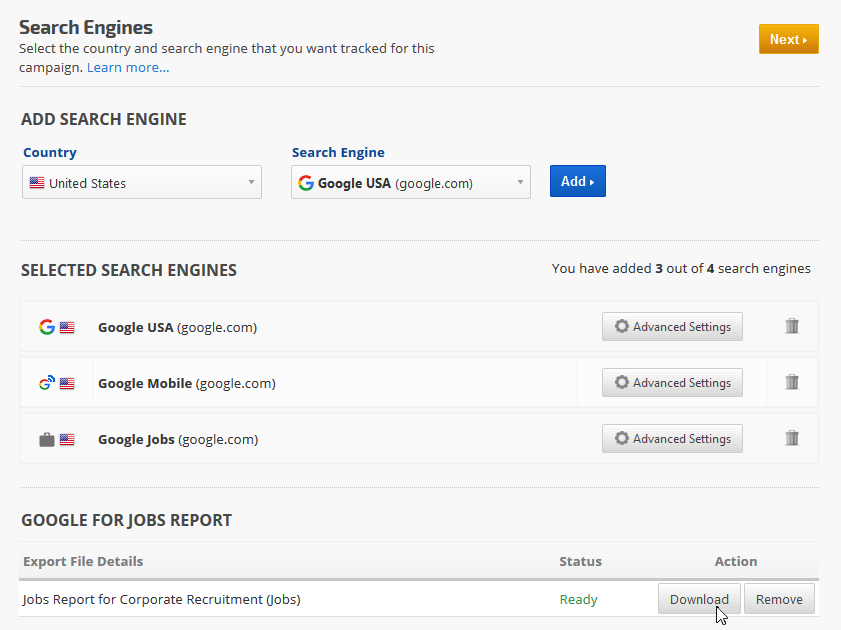Expand the Search Engine dropdown
This screenshot has height=630, width=841.
[x=410, y=183]
